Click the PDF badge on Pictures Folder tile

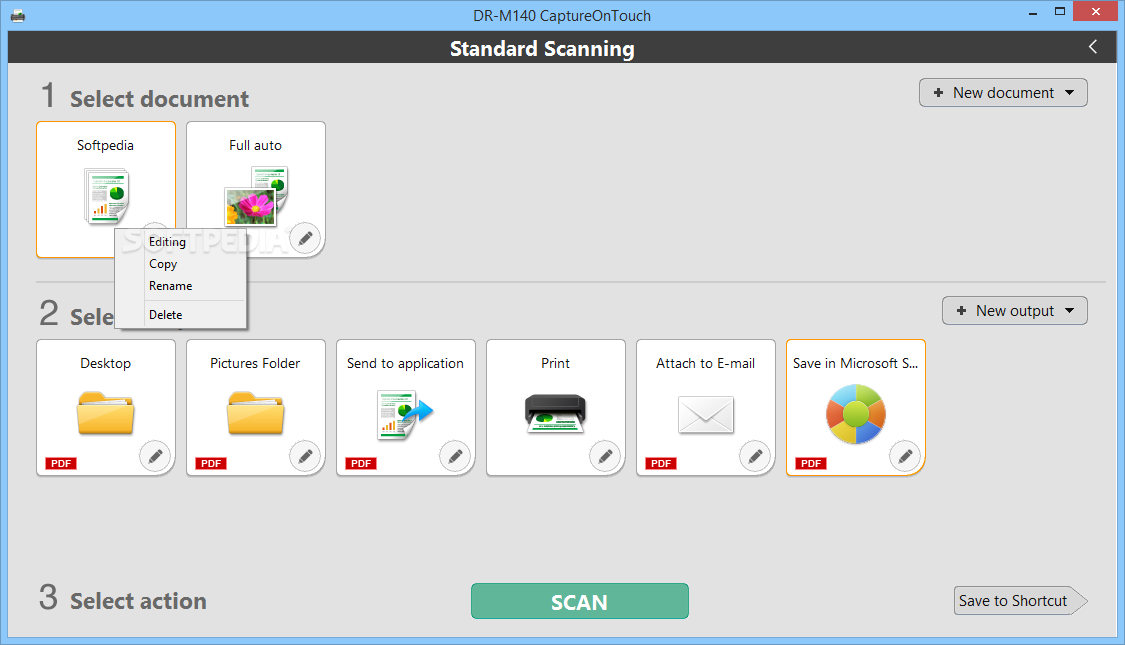point(211,463)
